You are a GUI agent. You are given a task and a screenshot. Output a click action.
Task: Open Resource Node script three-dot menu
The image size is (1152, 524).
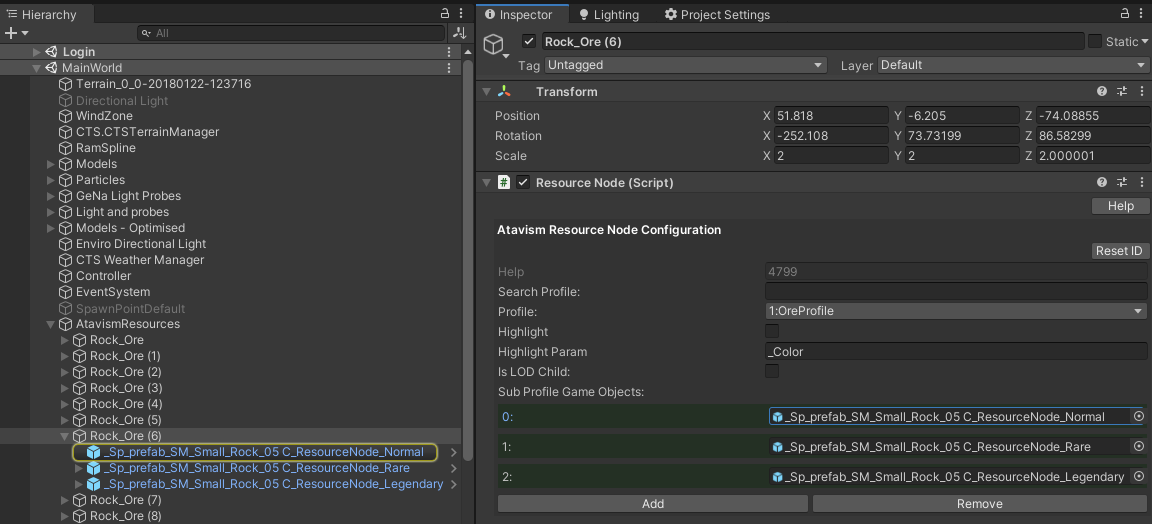pos(1141,183)
